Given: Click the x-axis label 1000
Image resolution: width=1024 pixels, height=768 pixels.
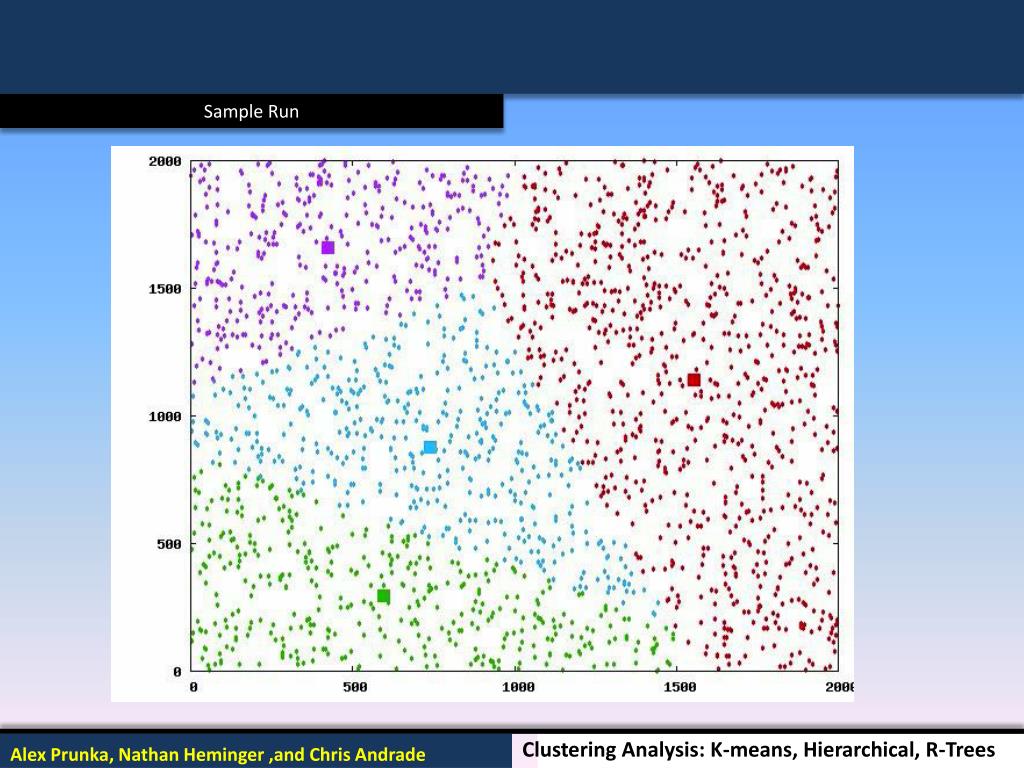Looking at the screenshot, I should point(518,687).
